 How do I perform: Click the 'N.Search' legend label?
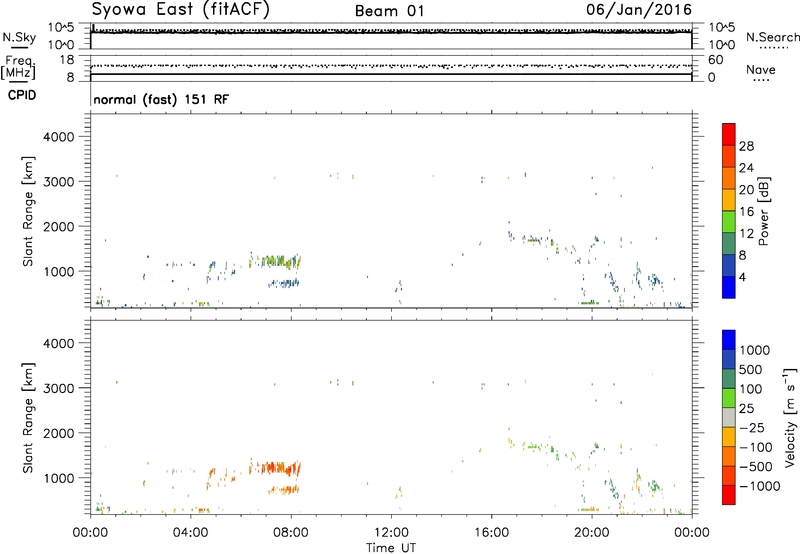click(x=772, y=37)
